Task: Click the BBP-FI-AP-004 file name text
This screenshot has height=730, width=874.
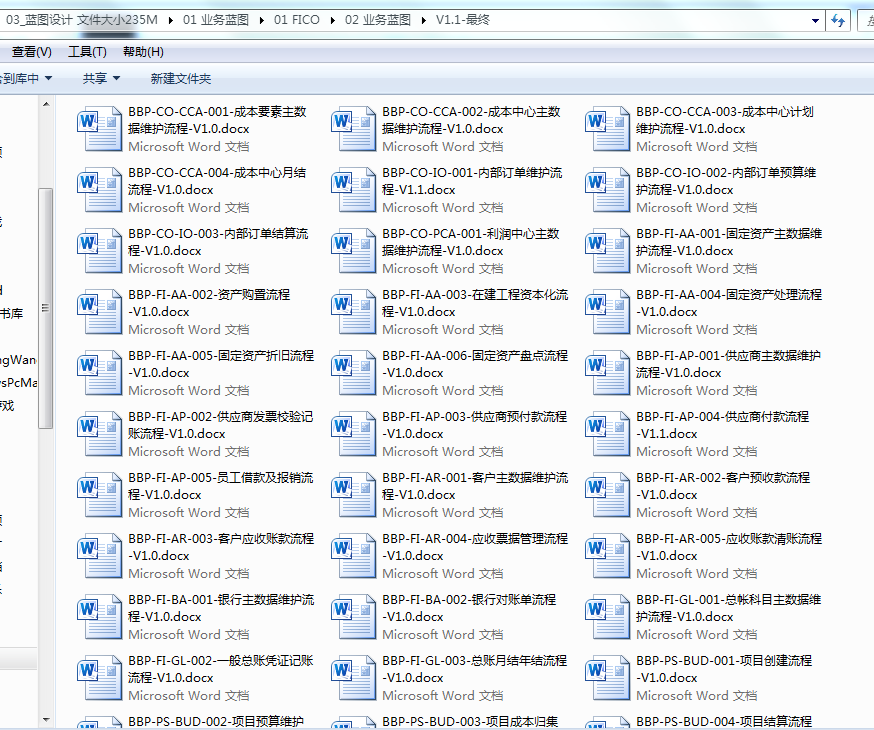Action: tap(722, 425)
